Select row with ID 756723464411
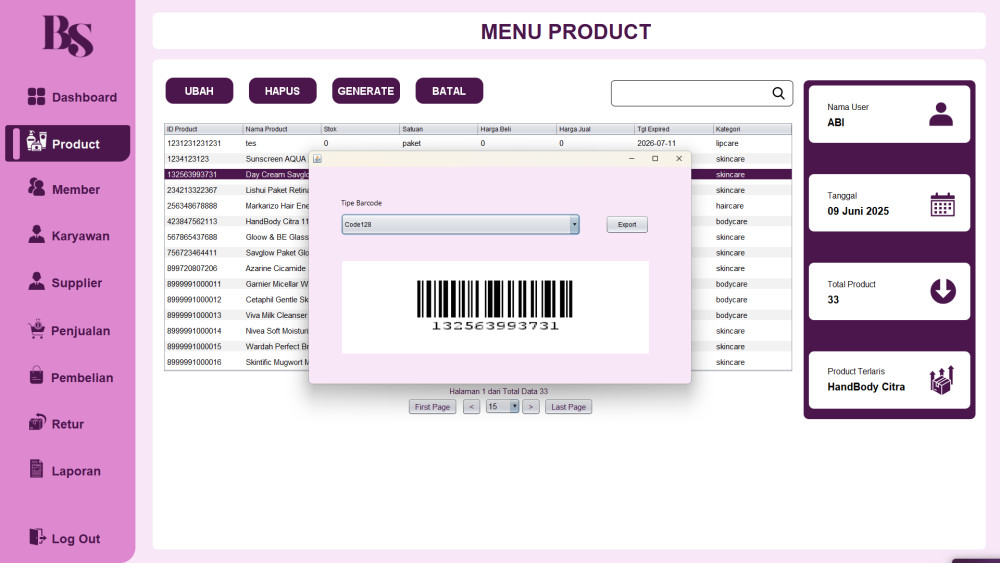The height and width of the screenshot is (563, 1000). pos(237,252)
